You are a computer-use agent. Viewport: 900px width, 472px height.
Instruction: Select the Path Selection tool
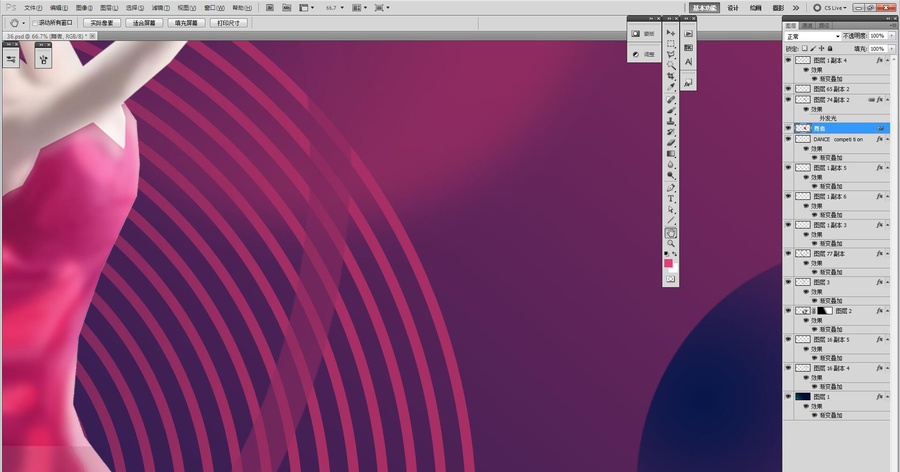[670, 210]
